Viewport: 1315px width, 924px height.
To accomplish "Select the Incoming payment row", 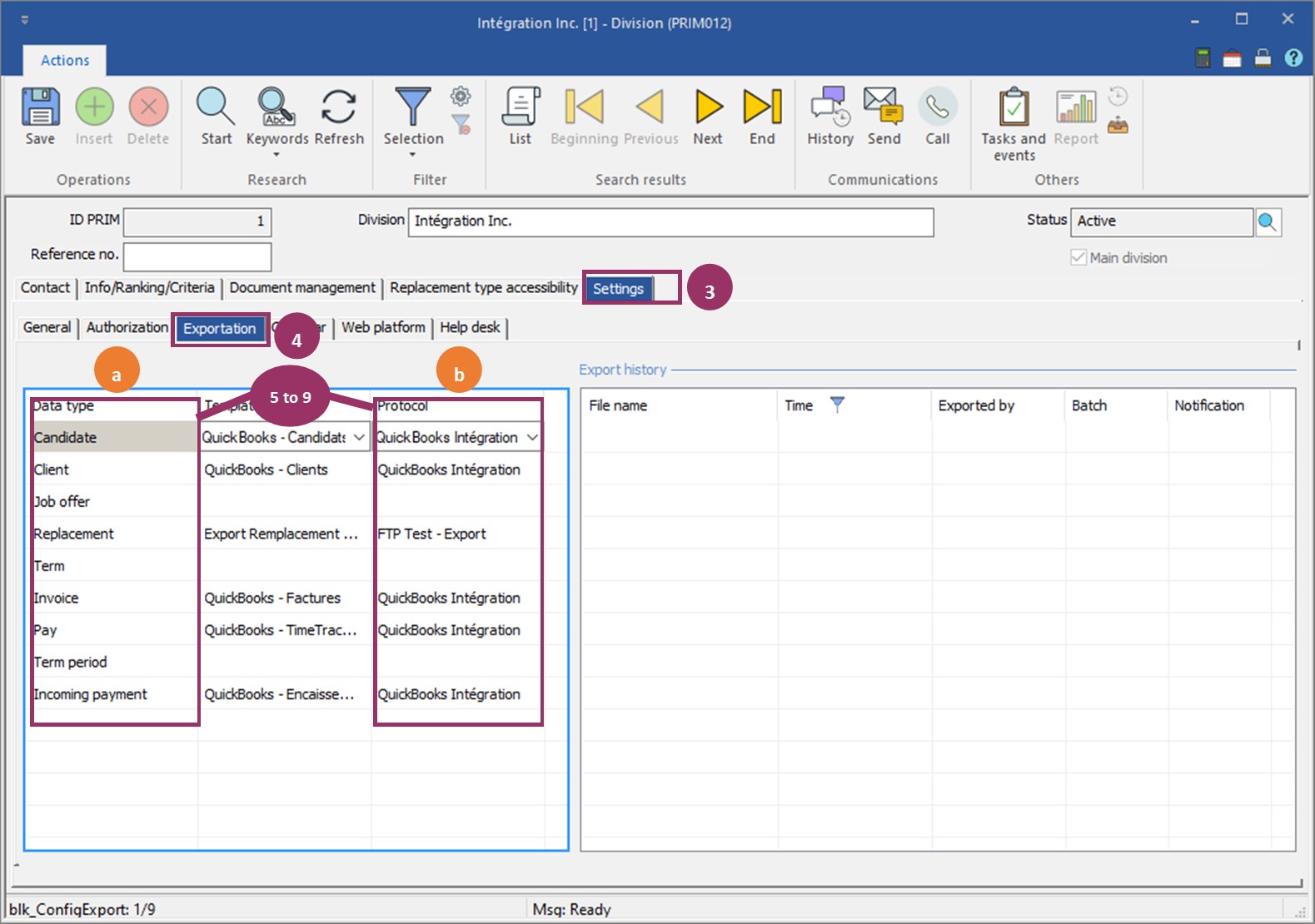I will [112, 694].
